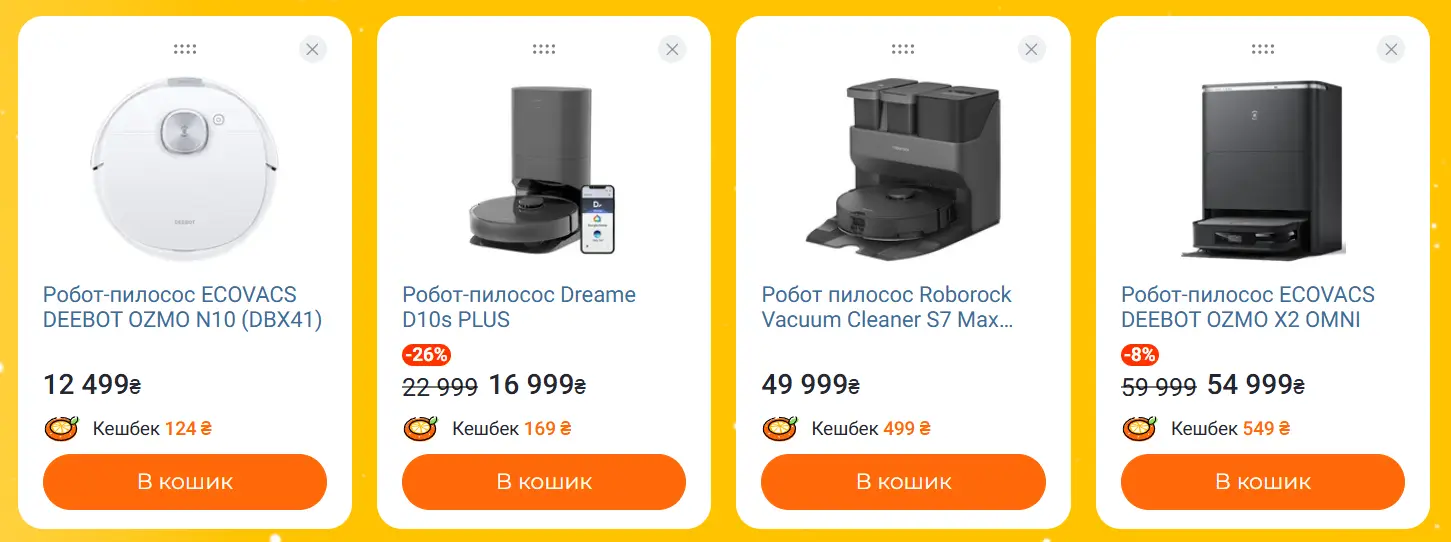Dismiss the Roborock S7 Max card

click(x=1032, y=49)
